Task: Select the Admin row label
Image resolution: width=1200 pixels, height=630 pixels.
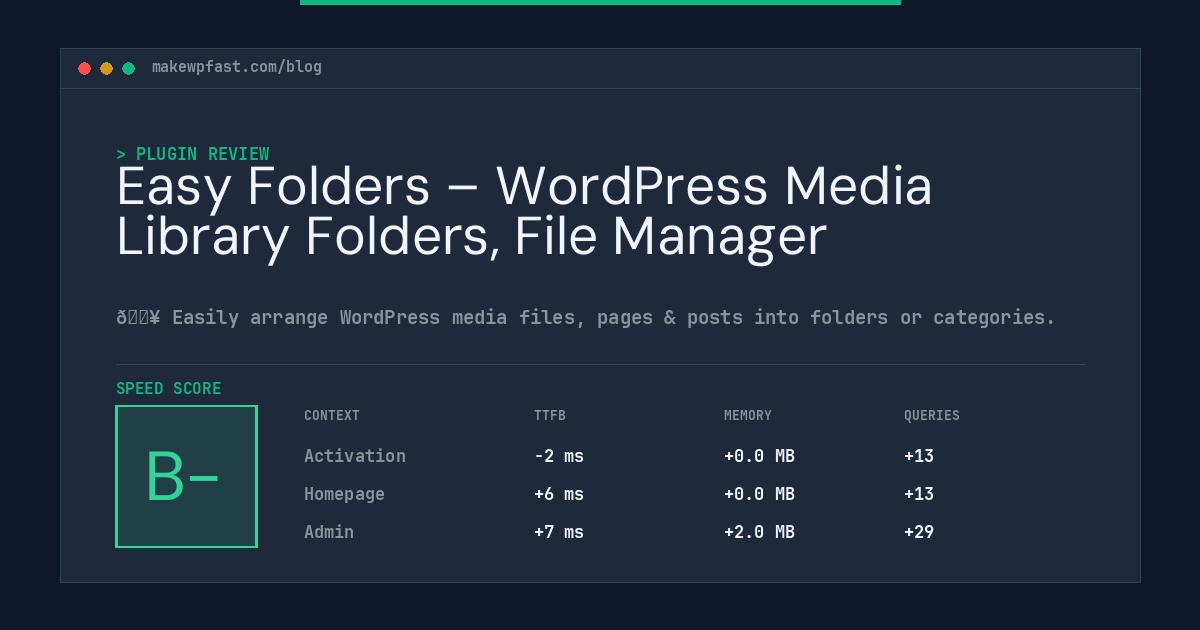Action: pyautogui.click(x=329, y=532)
